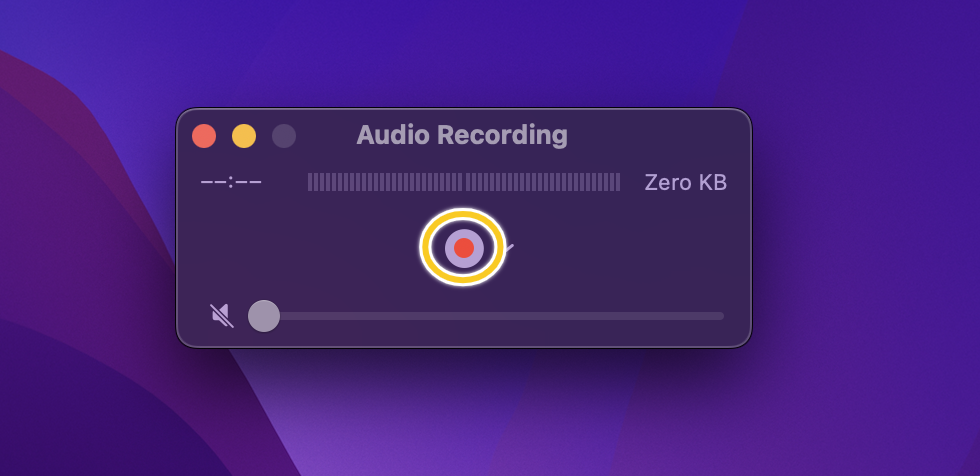This screenshot has width=980, height=476.
Task: Click the elapsed time display showing dashes
Action: coord(231,182)
